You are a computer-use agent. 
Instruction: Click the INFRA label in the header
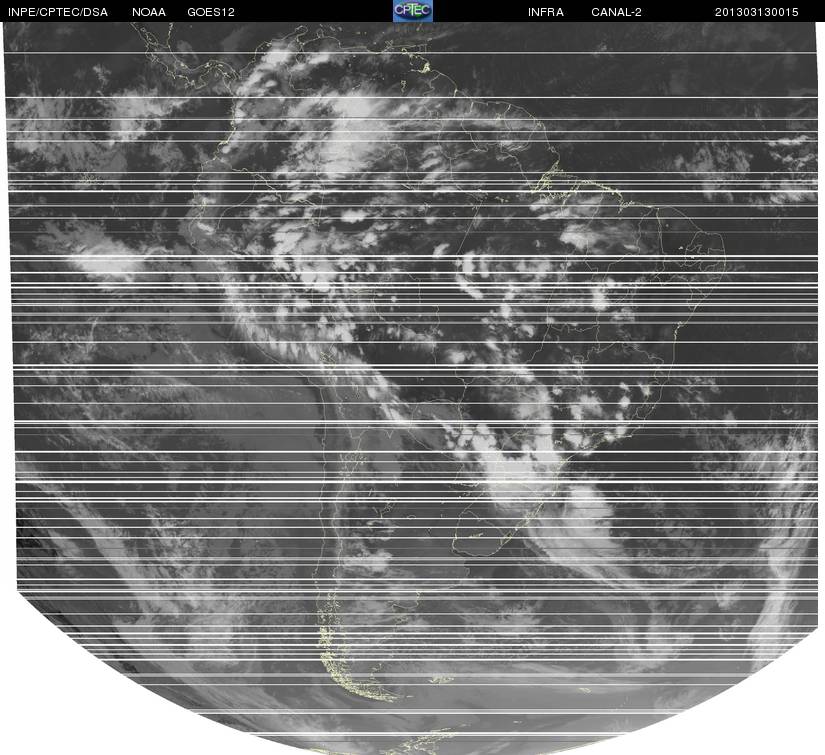pos(546,12)
